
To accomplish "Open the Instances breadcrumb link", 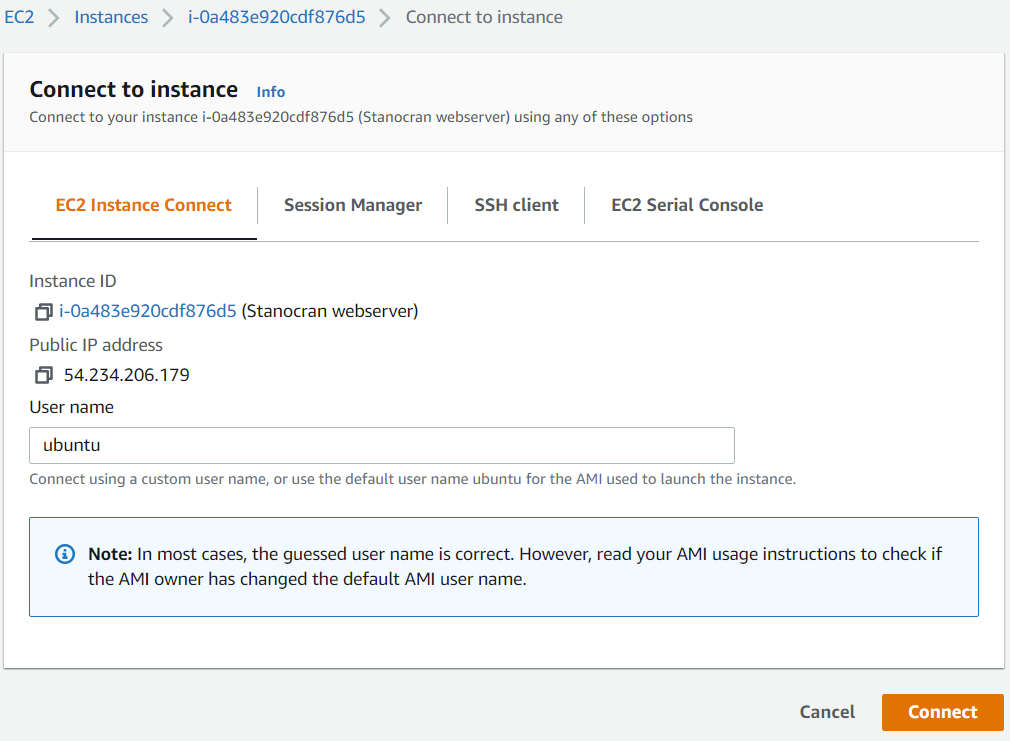I will [x=111, y=16].
